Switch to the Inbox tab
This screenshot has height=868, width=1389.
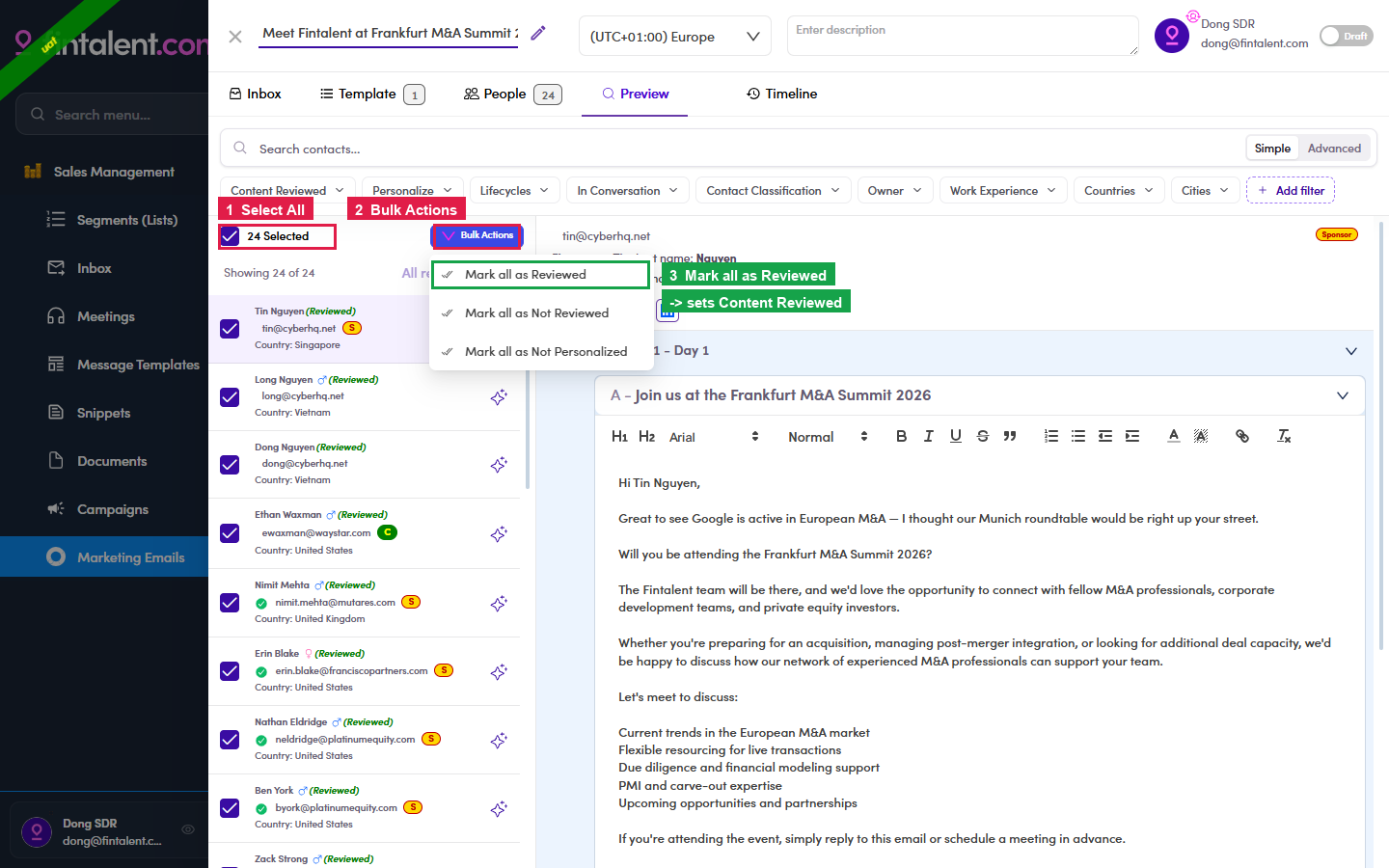[256, 94]
